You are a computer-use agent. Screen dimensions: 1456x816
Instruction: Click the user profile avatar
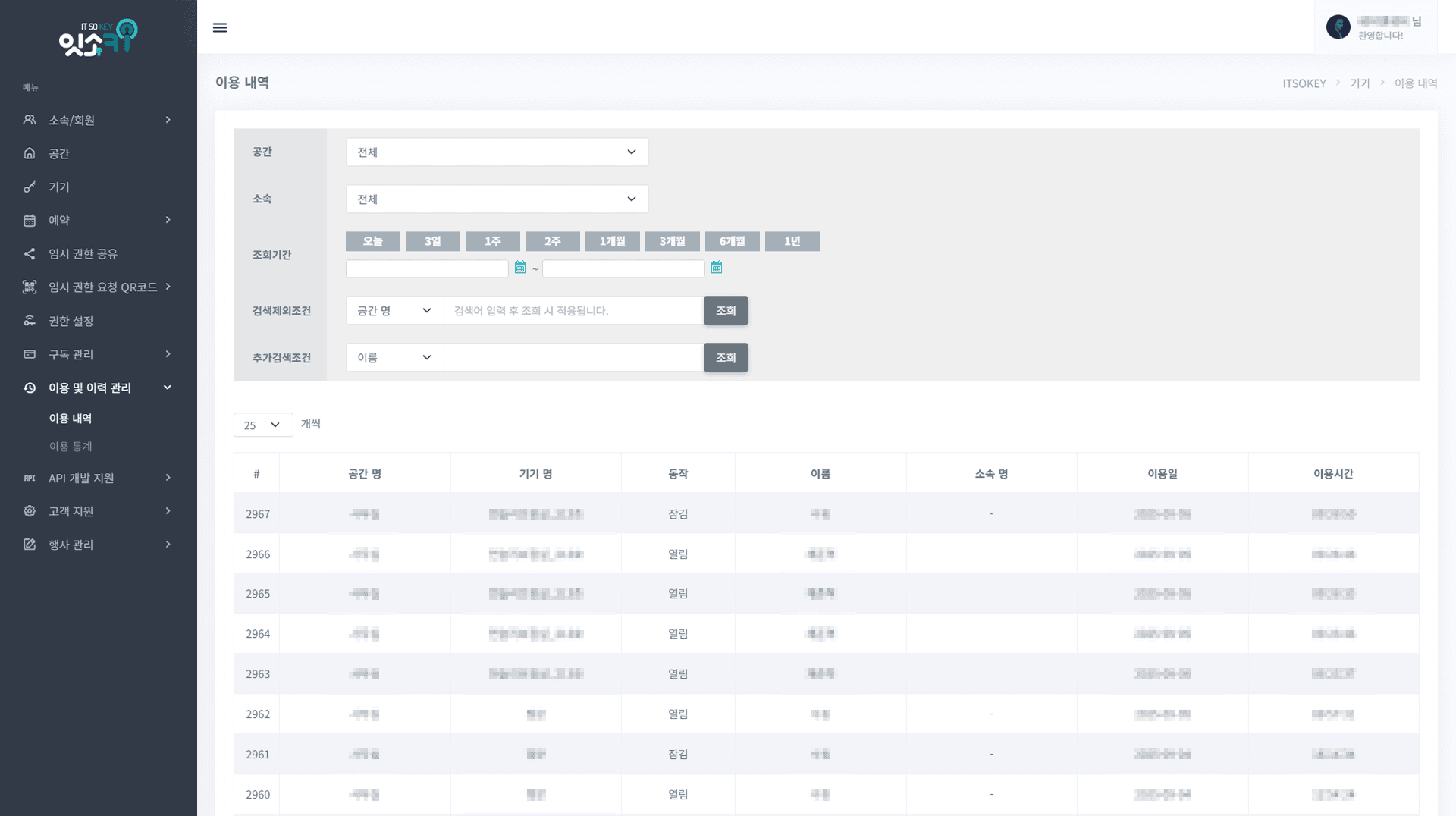tap(1338, 27)
